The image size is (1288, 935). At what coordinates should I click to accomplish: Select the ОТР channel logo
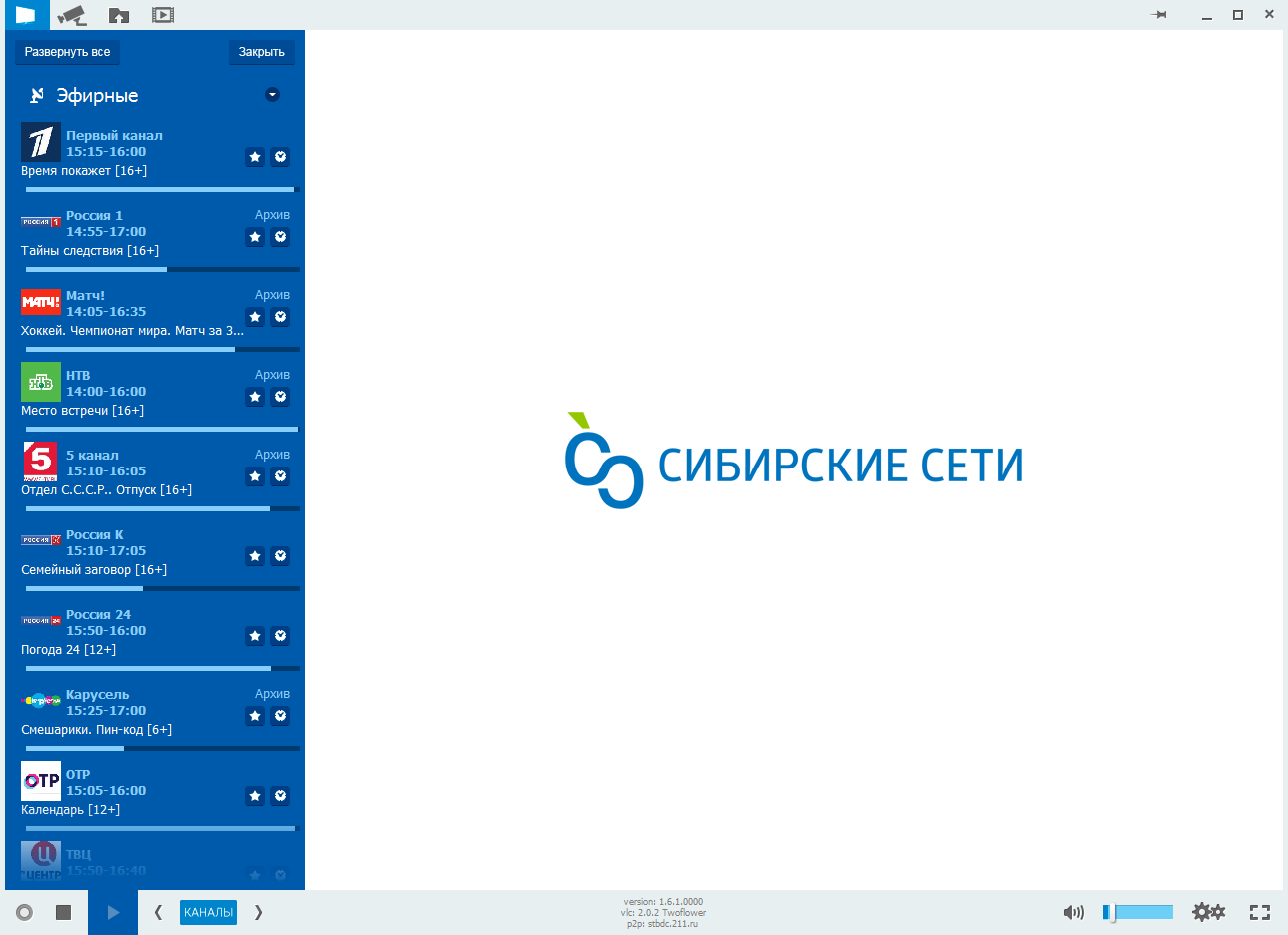tap(41, 781)
